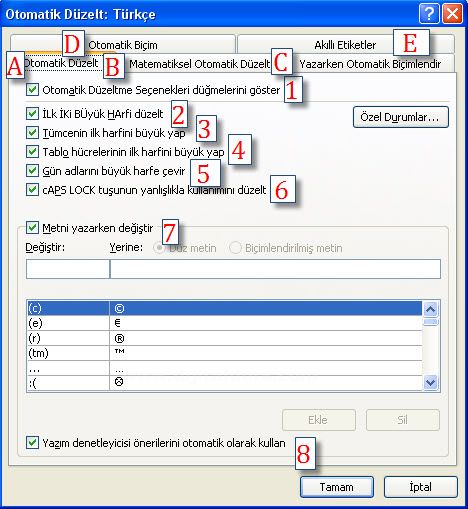Click the € symbol replacement cell
The image size is (468, 509).
[266, 323]
